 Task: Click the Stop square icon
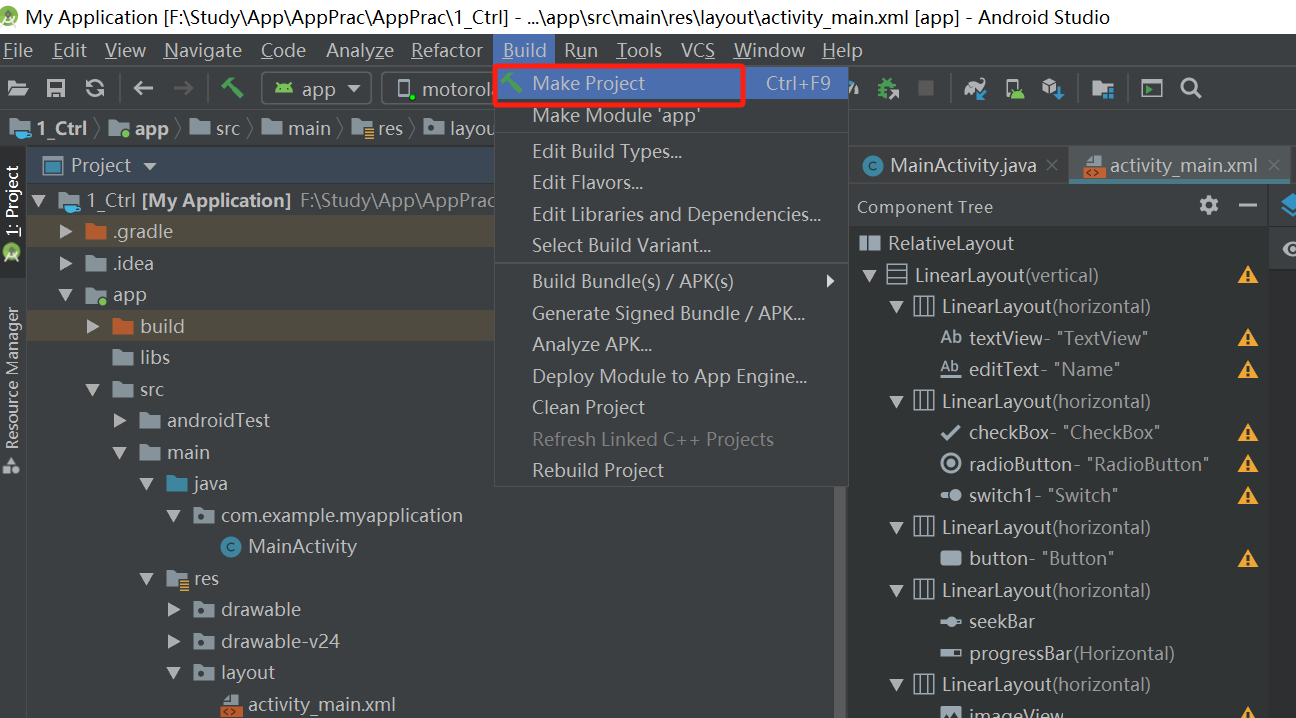[926, 88]
